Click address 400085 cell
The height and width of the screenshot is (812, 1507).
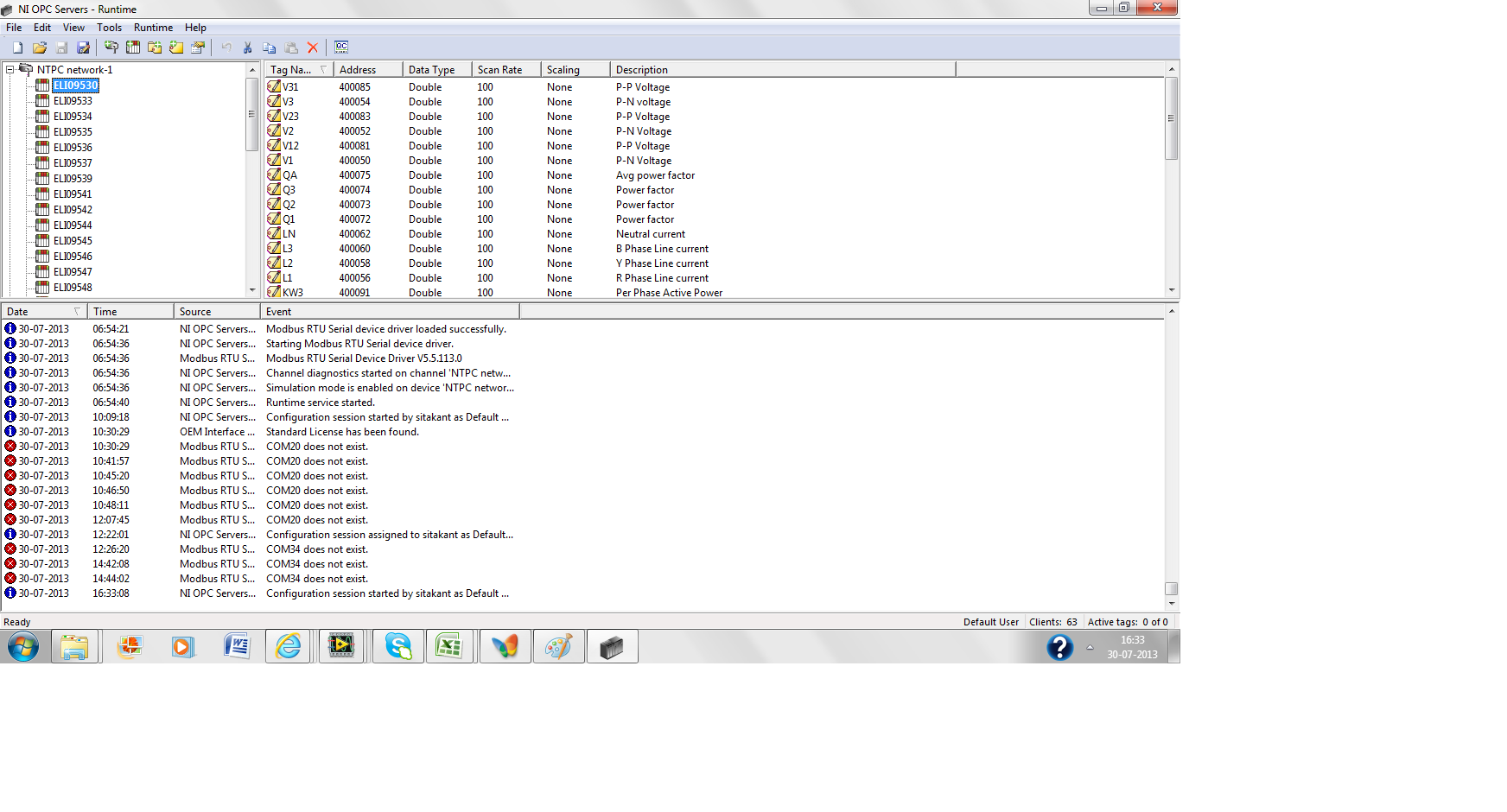pyautogui.click(x=354, y=87)
